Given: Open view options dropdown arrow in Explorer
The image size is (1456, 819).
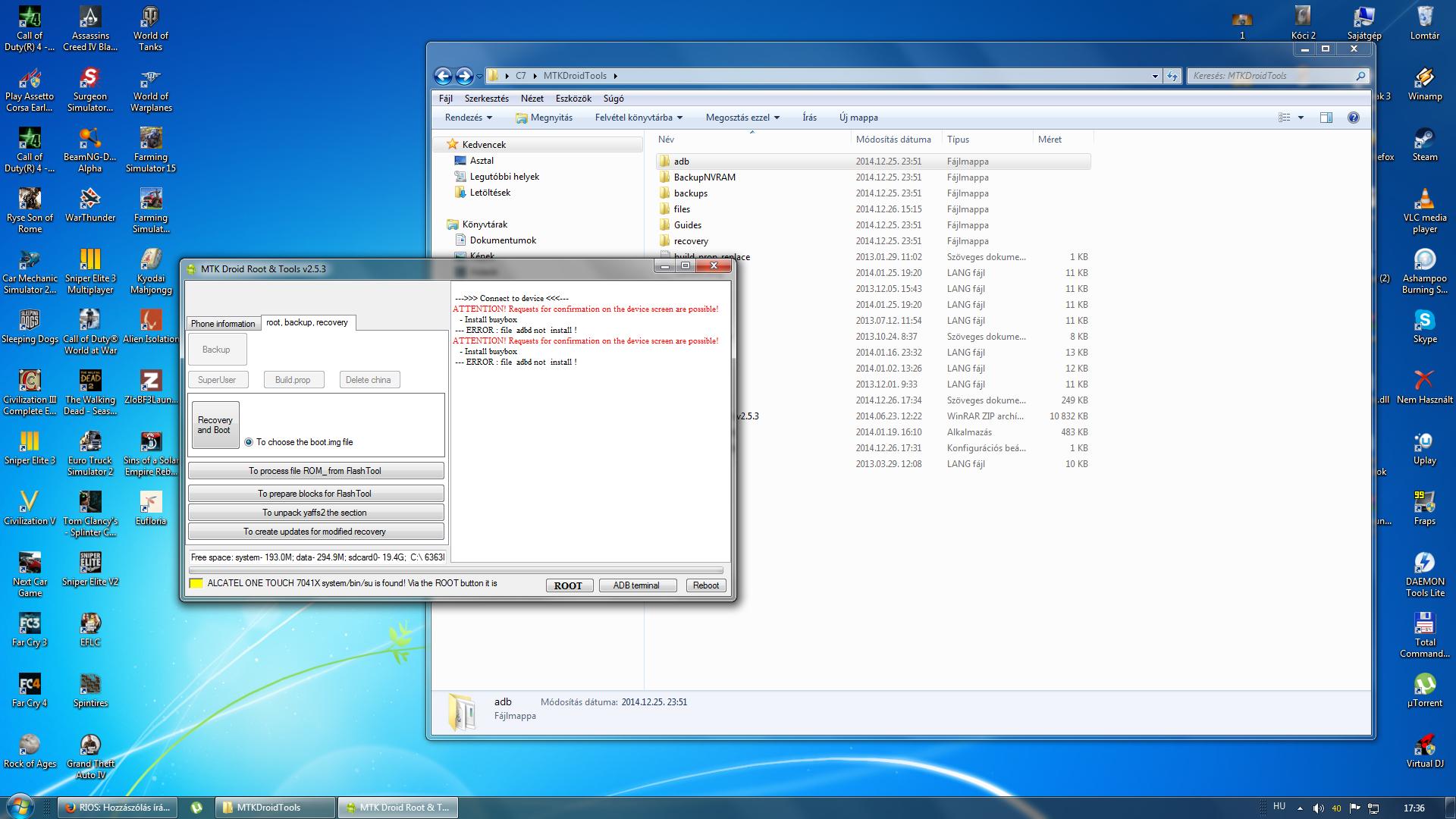Looking at the screenshot, I should [1301, 118].
